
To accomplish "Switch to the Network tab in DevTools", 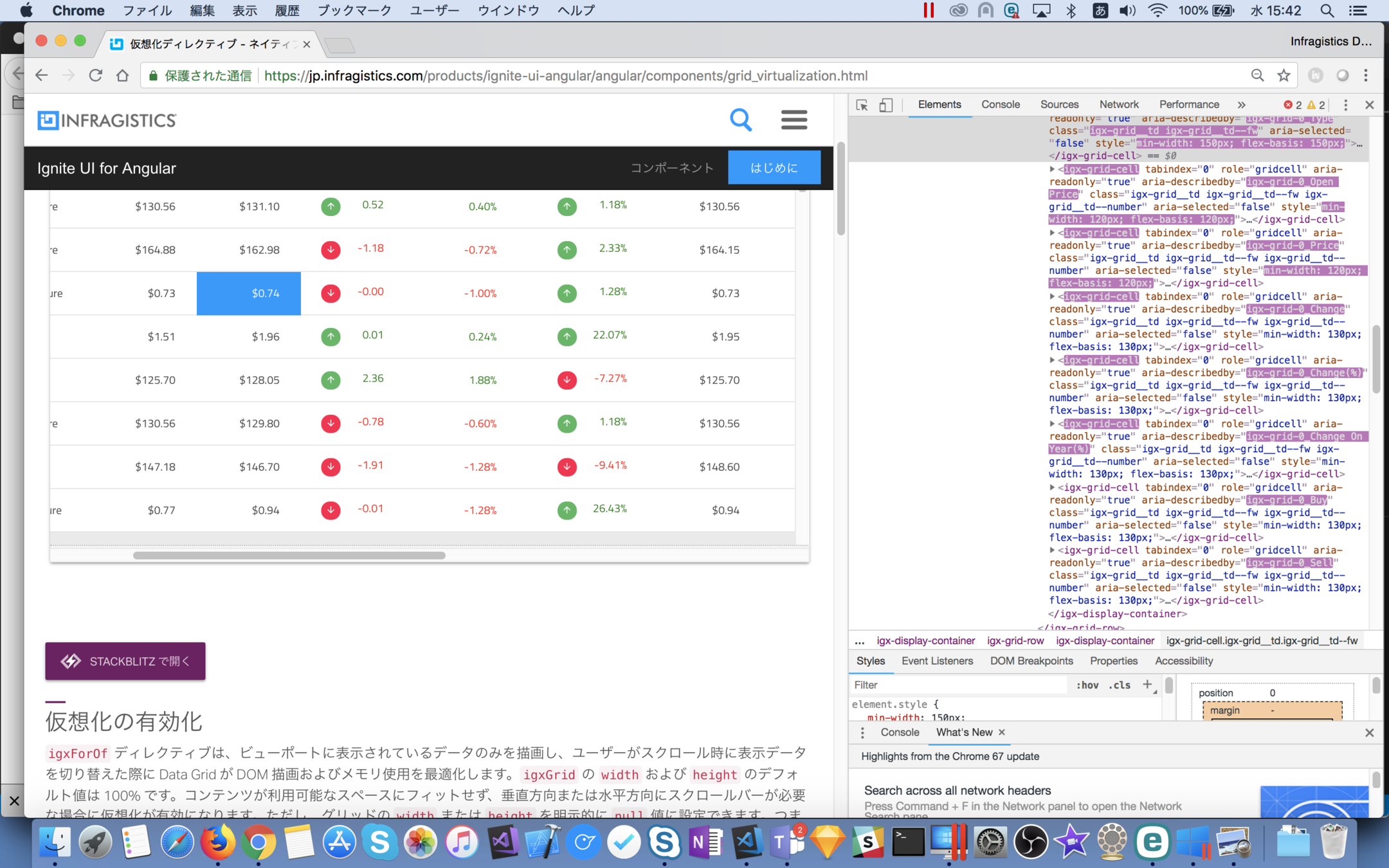I will click(x=1118, y=105).
